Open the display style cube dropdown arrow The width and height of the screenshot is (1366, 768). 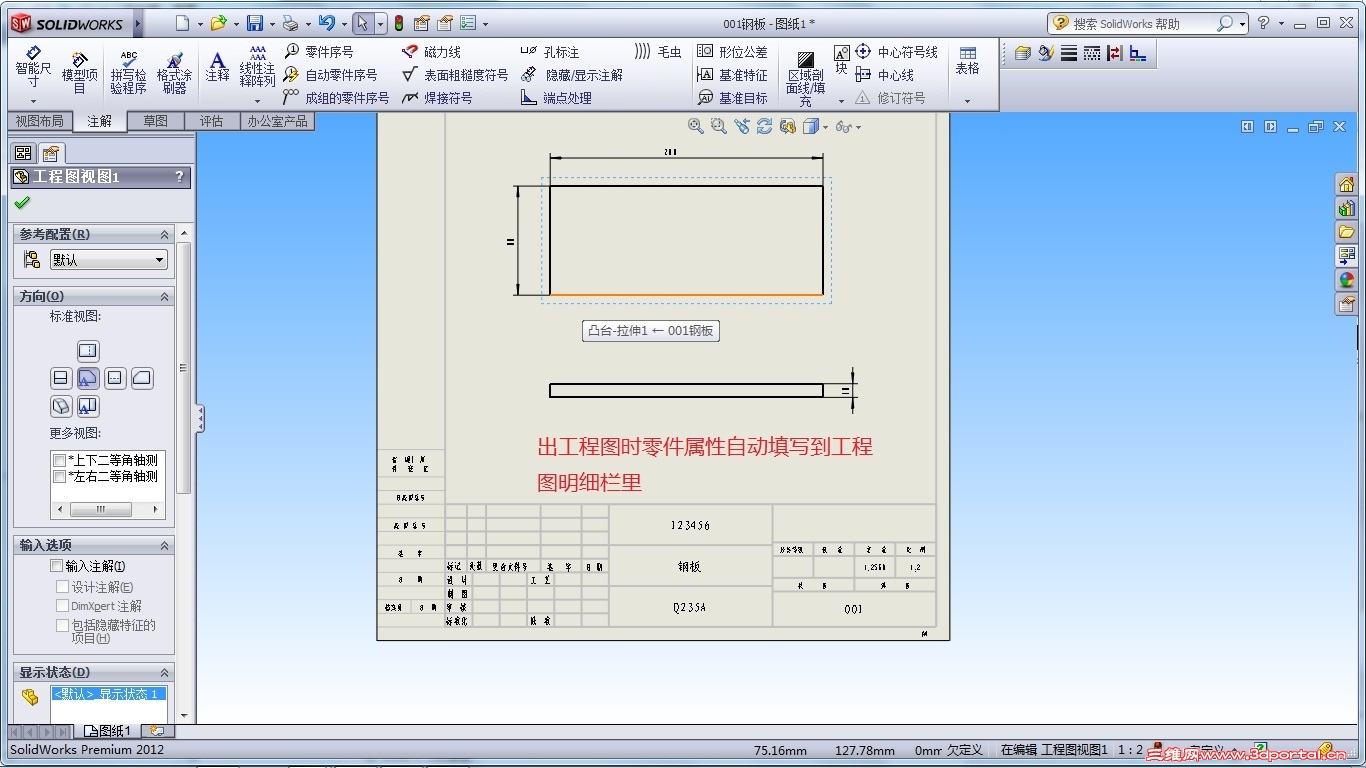coord(825,127)
